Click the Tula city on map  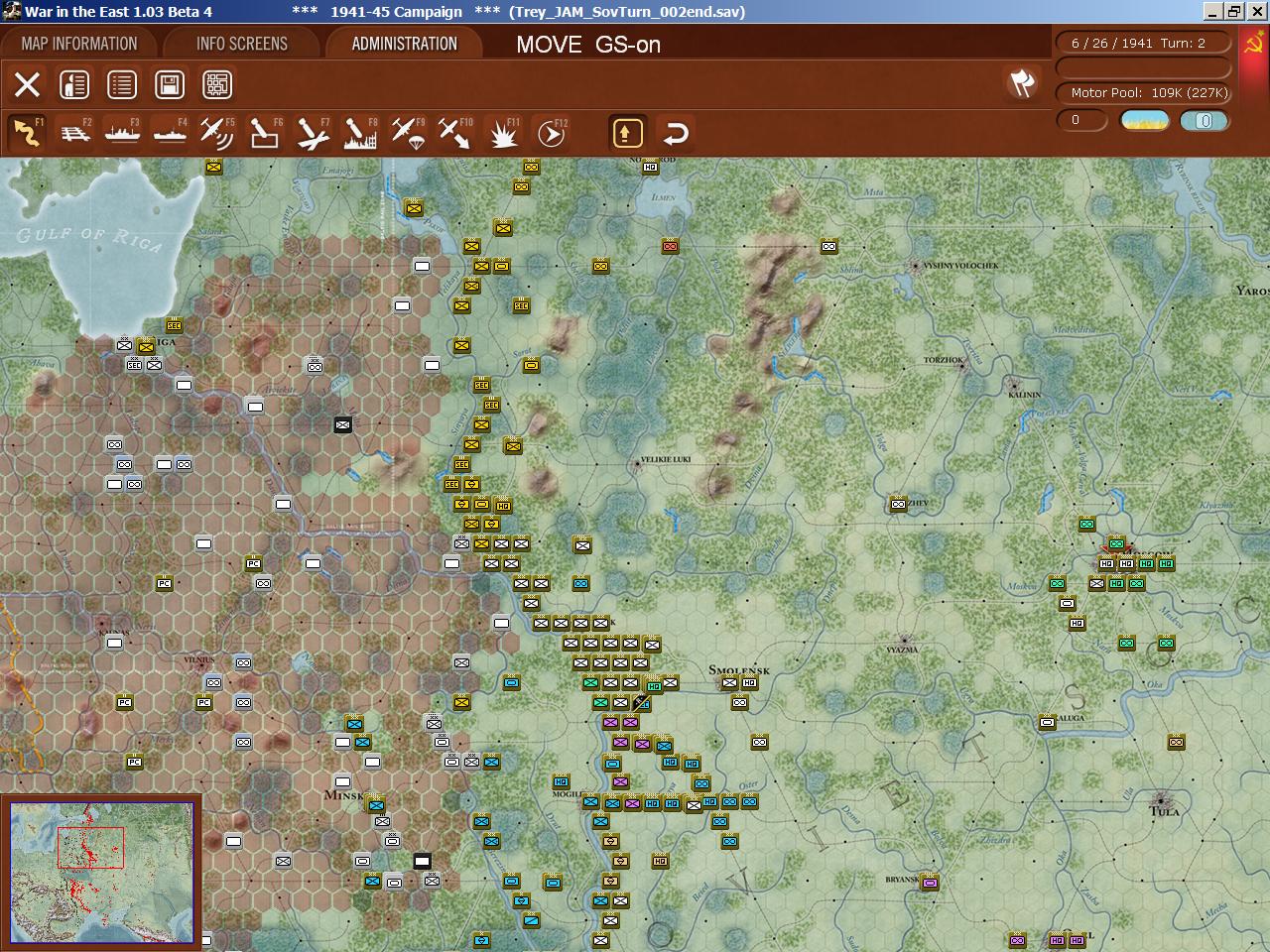[1163, 799]
